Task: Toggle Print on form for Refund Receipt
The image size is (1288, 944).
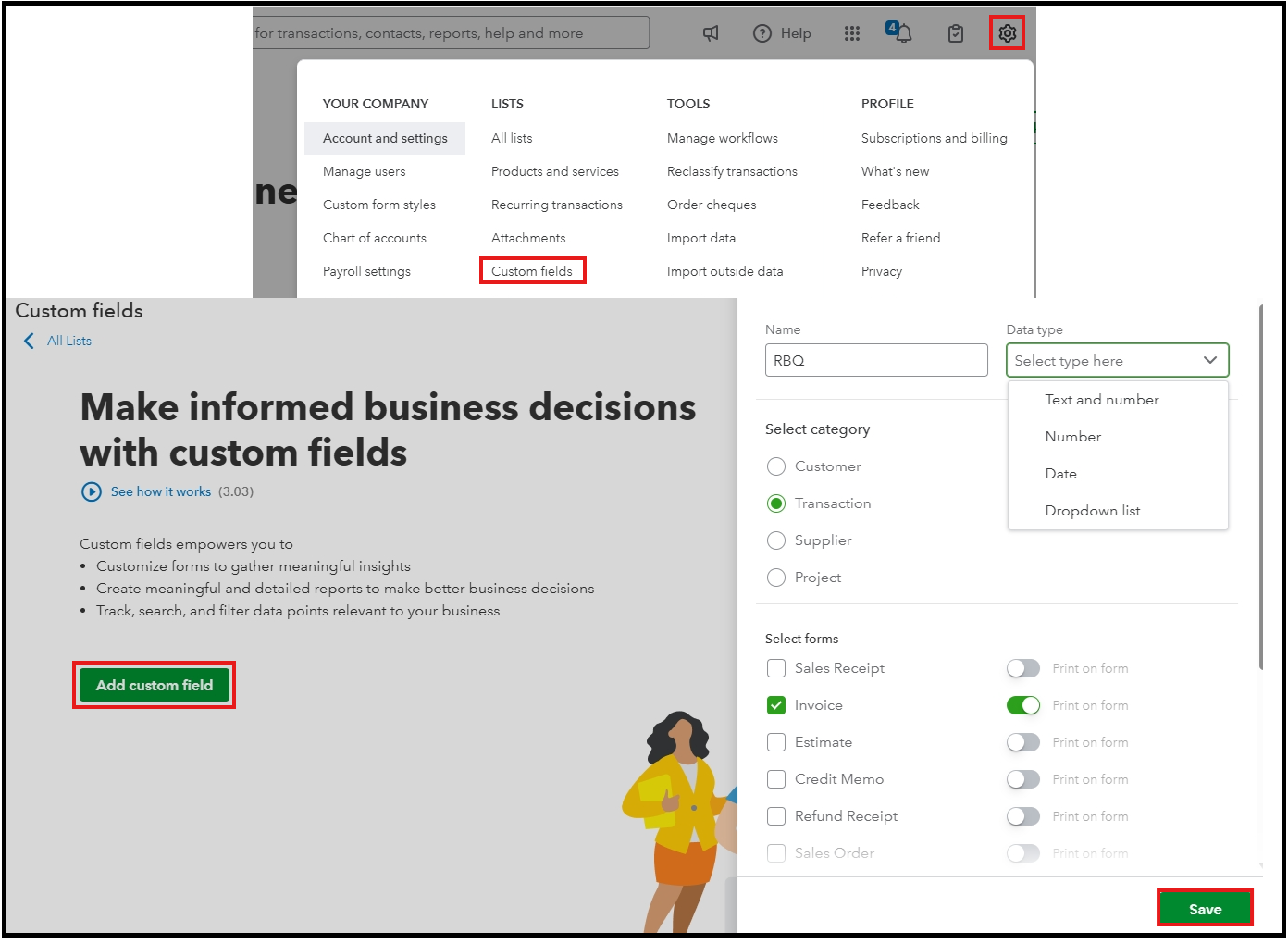Action: [x=1023, y=816]
